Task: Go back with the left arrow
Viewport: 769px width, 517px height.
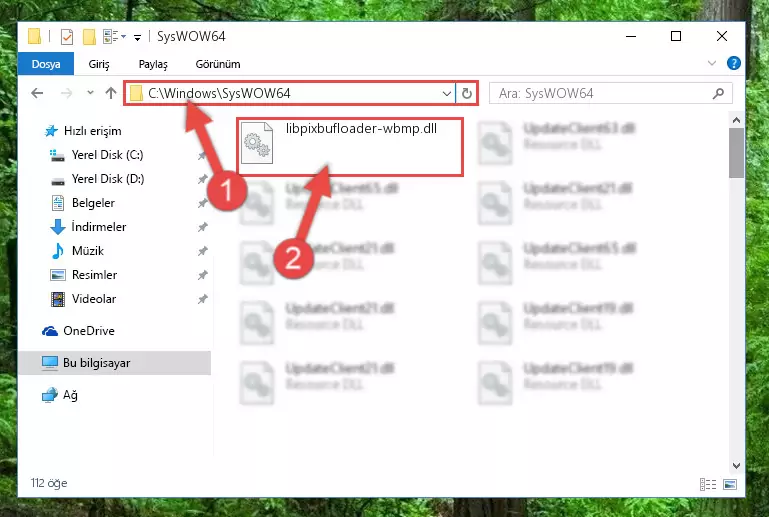Action: (37, 93)
